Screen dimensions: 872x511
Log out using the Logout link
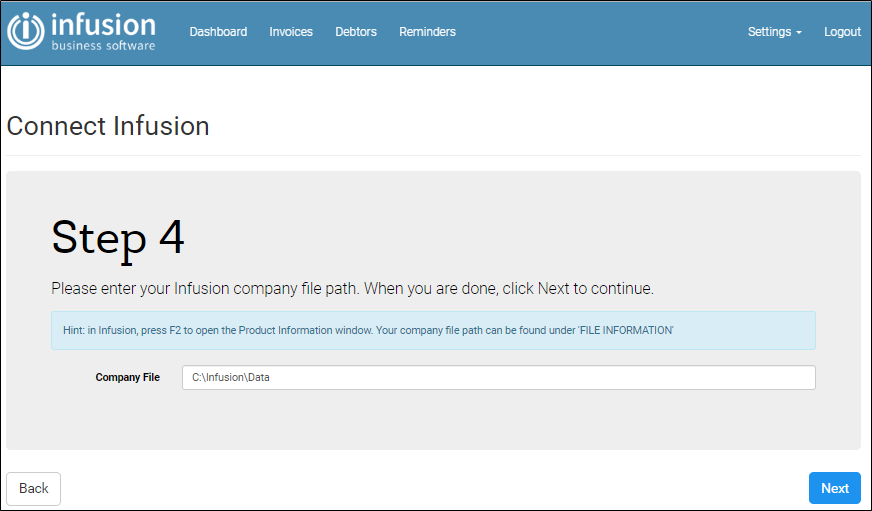pos(842,32)
